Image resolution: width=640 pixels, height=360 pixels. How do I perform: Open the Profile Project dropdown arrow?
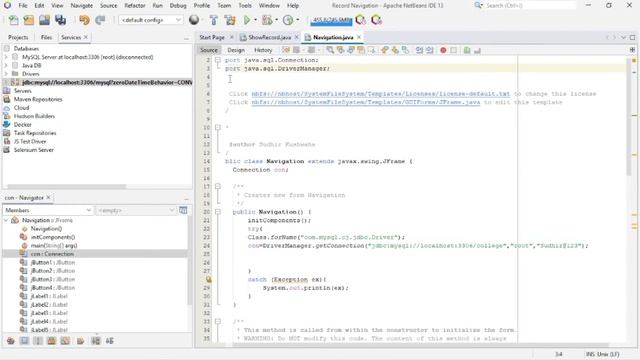click(298, 20)
